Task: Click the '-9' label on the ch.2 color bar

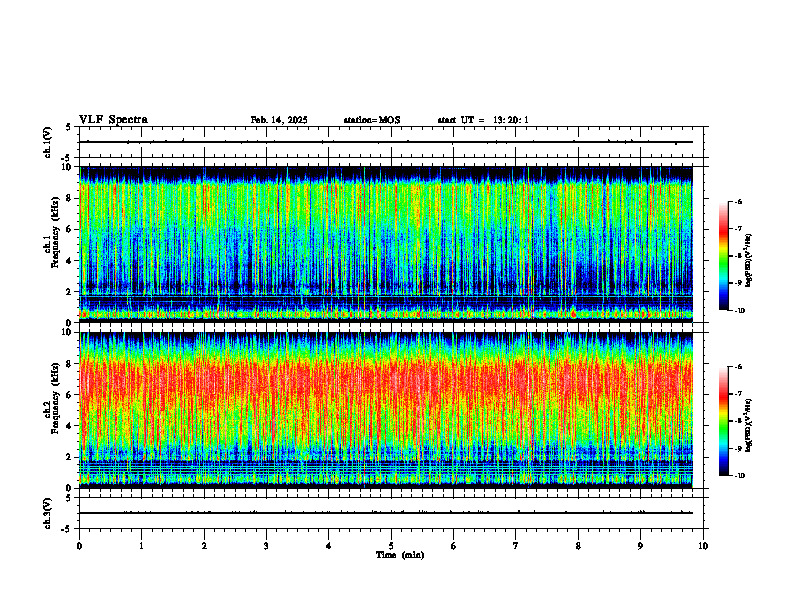Action: coord(738,448)
